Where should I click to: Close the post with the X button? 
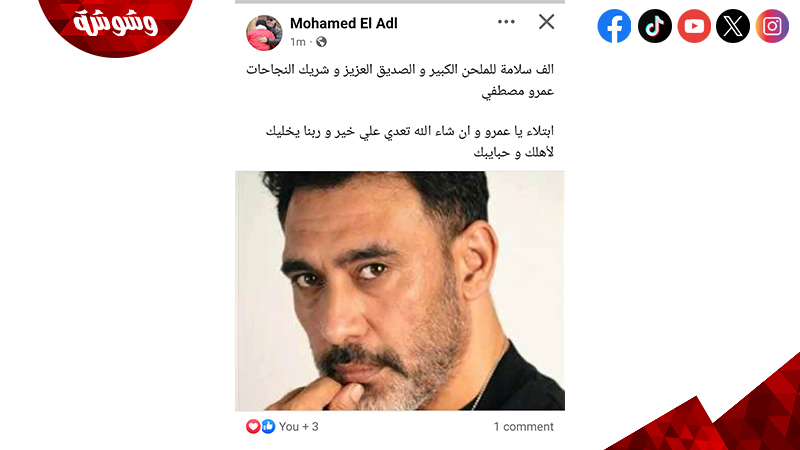coord(546,22)
